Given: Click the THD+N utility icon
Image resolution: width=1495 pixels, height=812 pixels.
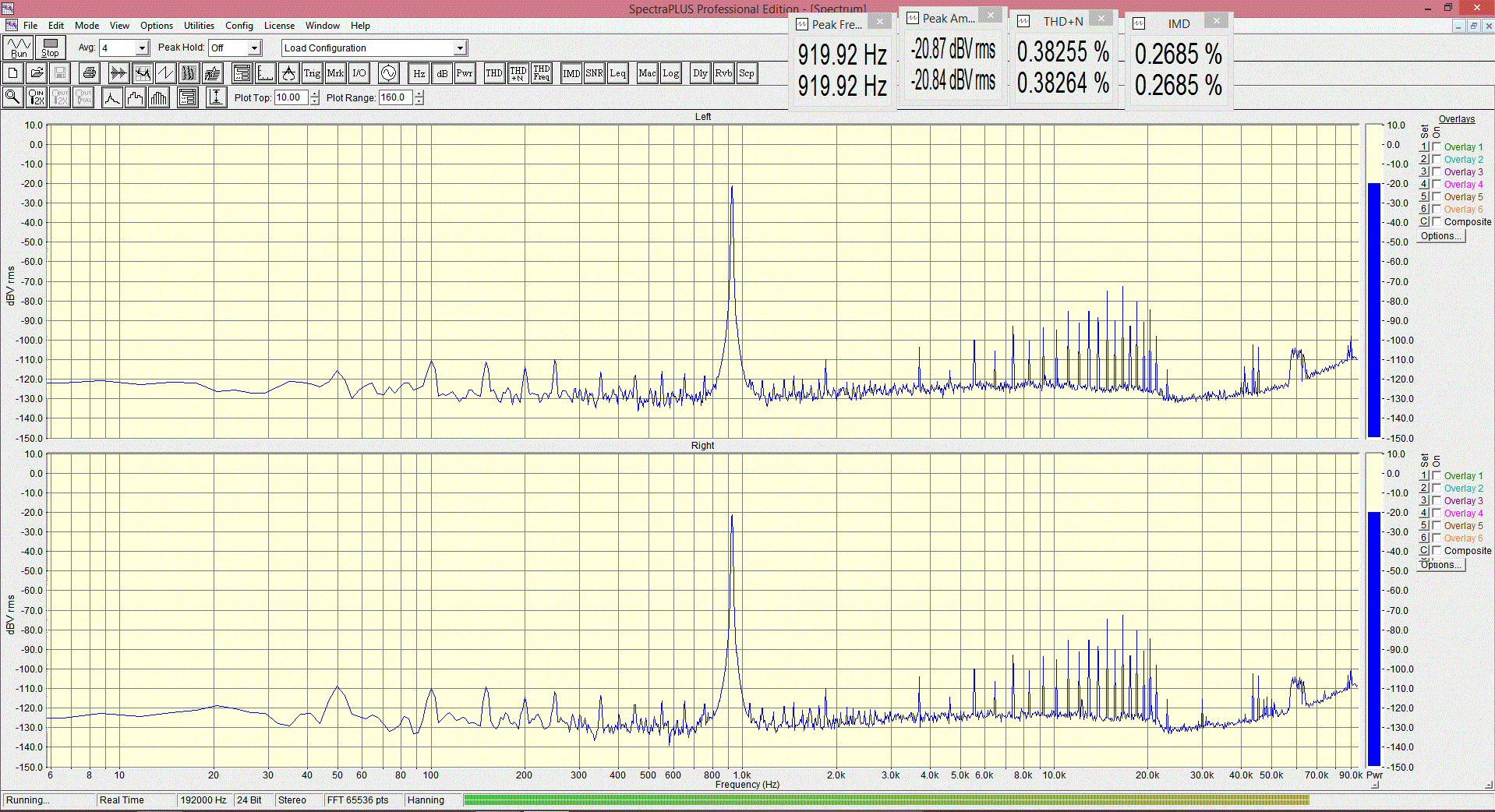Looking at the screenshot, I should click(x=518, y=73).
